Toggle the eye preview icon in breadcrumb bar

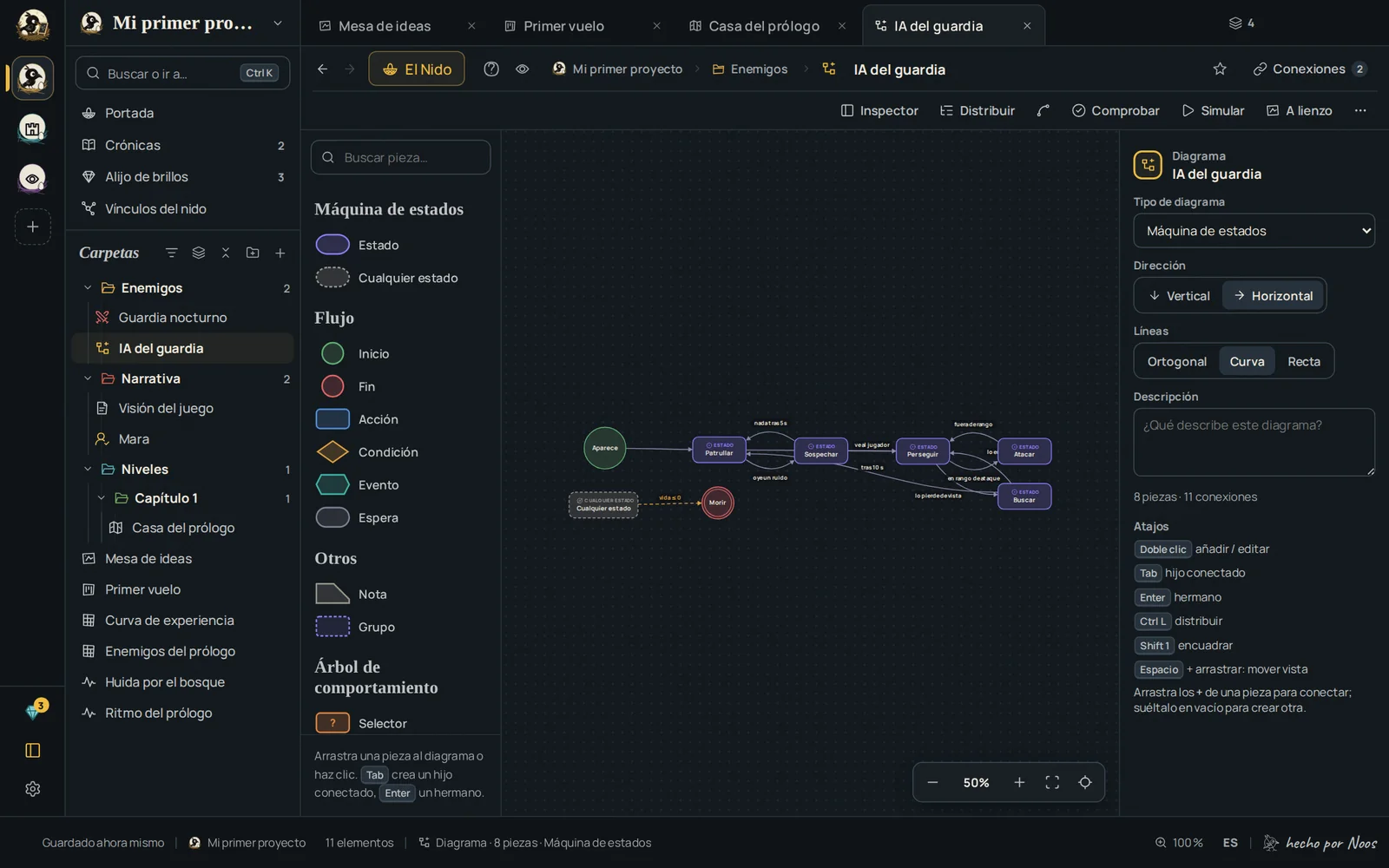coord(522,69)
